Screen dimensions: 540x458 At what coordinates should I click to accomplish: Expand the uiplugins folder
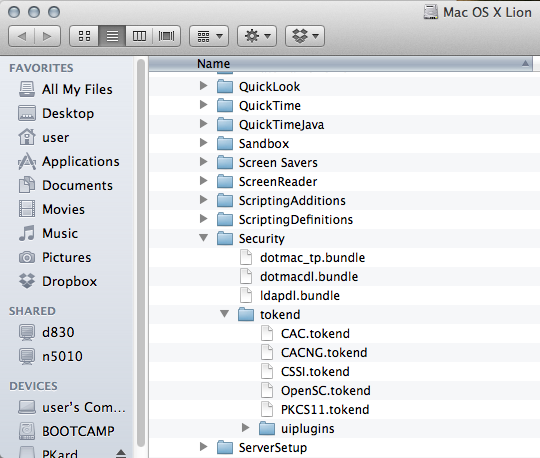point(245,428)
